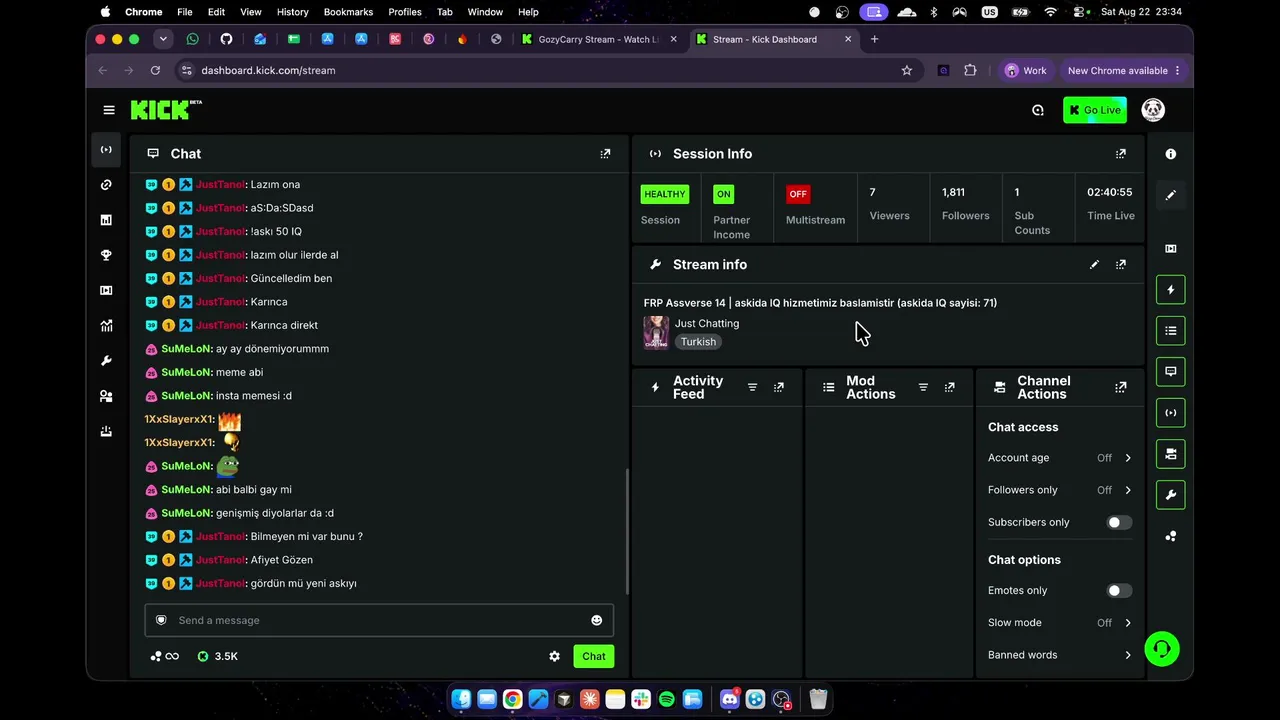The height and width of the screenshot is (720, 1280).
Task: Open the wrench settings icon in left sidebar
Action: click(106, 361)
